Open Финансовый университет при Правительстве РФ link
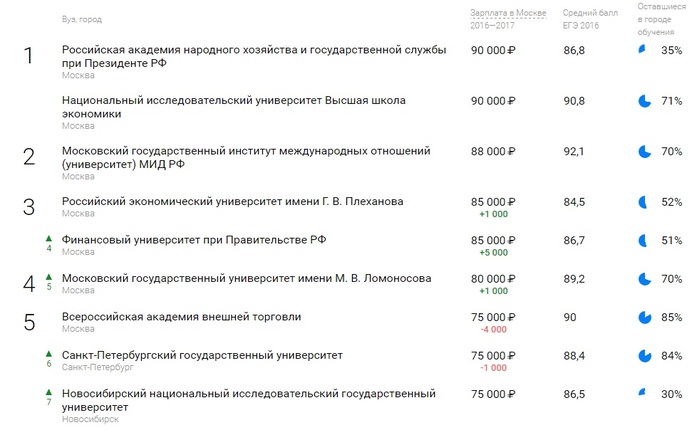Screen dimensions: 697x430 (x=194, y=240)
